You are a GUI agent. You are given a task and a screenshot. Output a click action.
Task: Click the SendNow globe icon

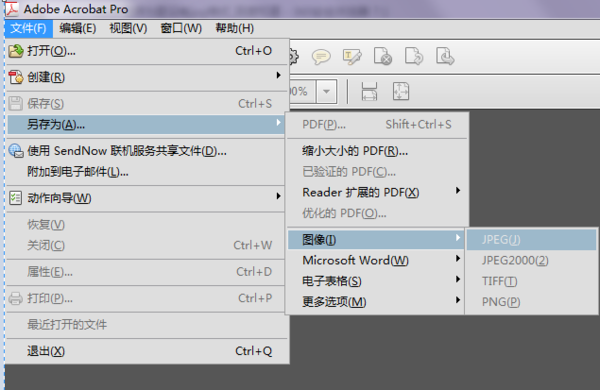coord(16,151)
